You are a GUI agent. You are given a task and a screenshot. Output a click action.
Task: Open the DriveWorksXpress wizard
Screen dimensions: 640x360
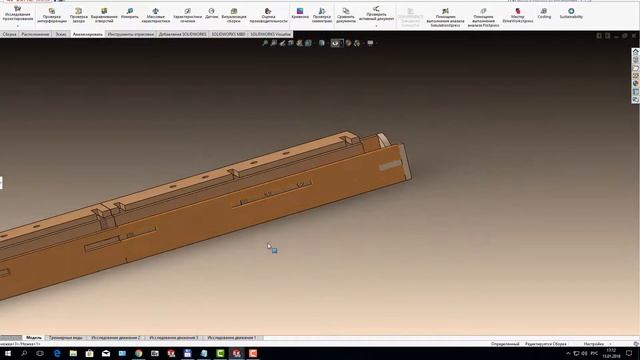pyautogui.click(x=518, y=16)
